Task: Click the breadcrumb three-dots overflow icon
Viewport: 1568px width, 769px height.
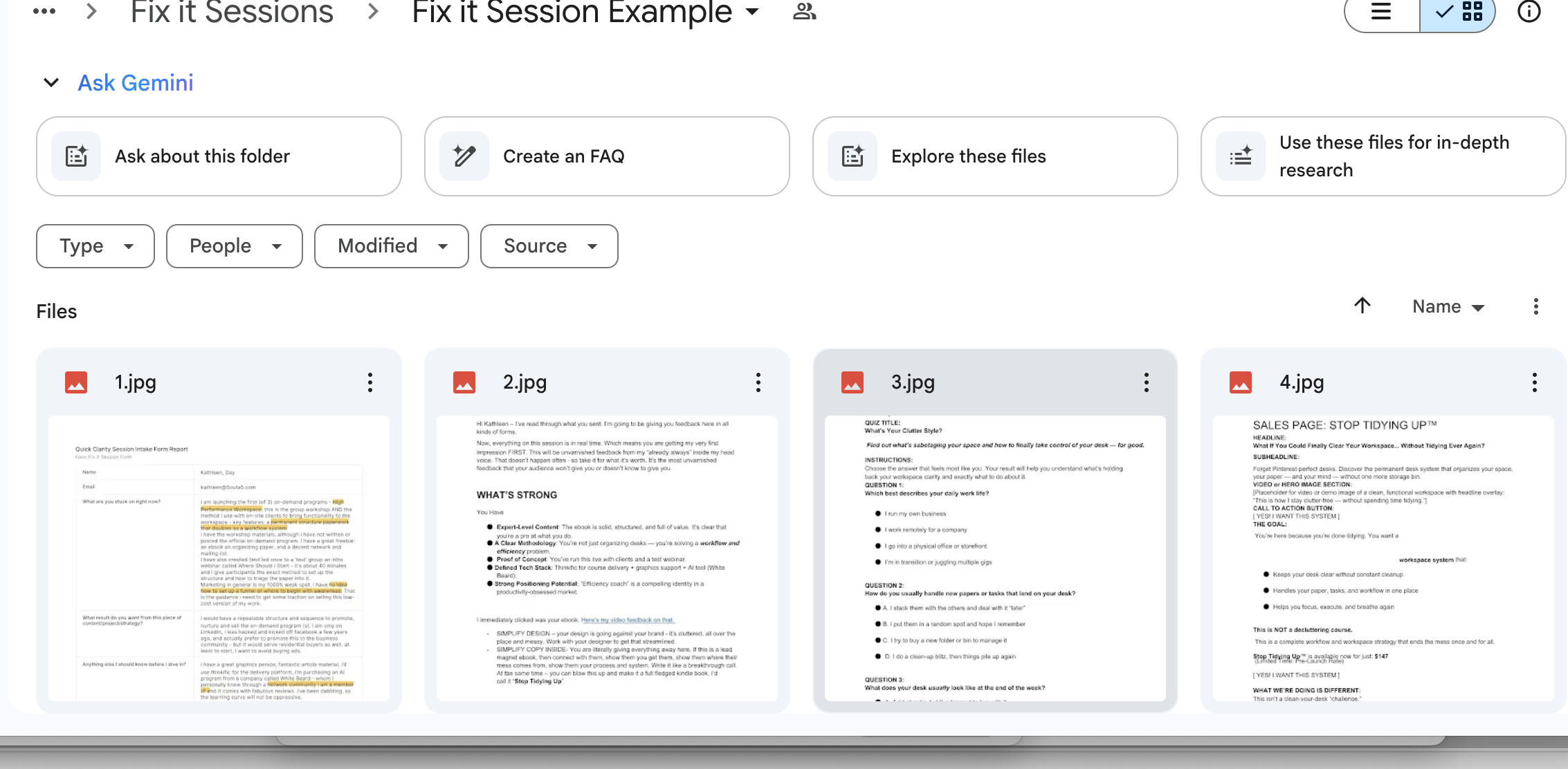Action: click(44, 12)
